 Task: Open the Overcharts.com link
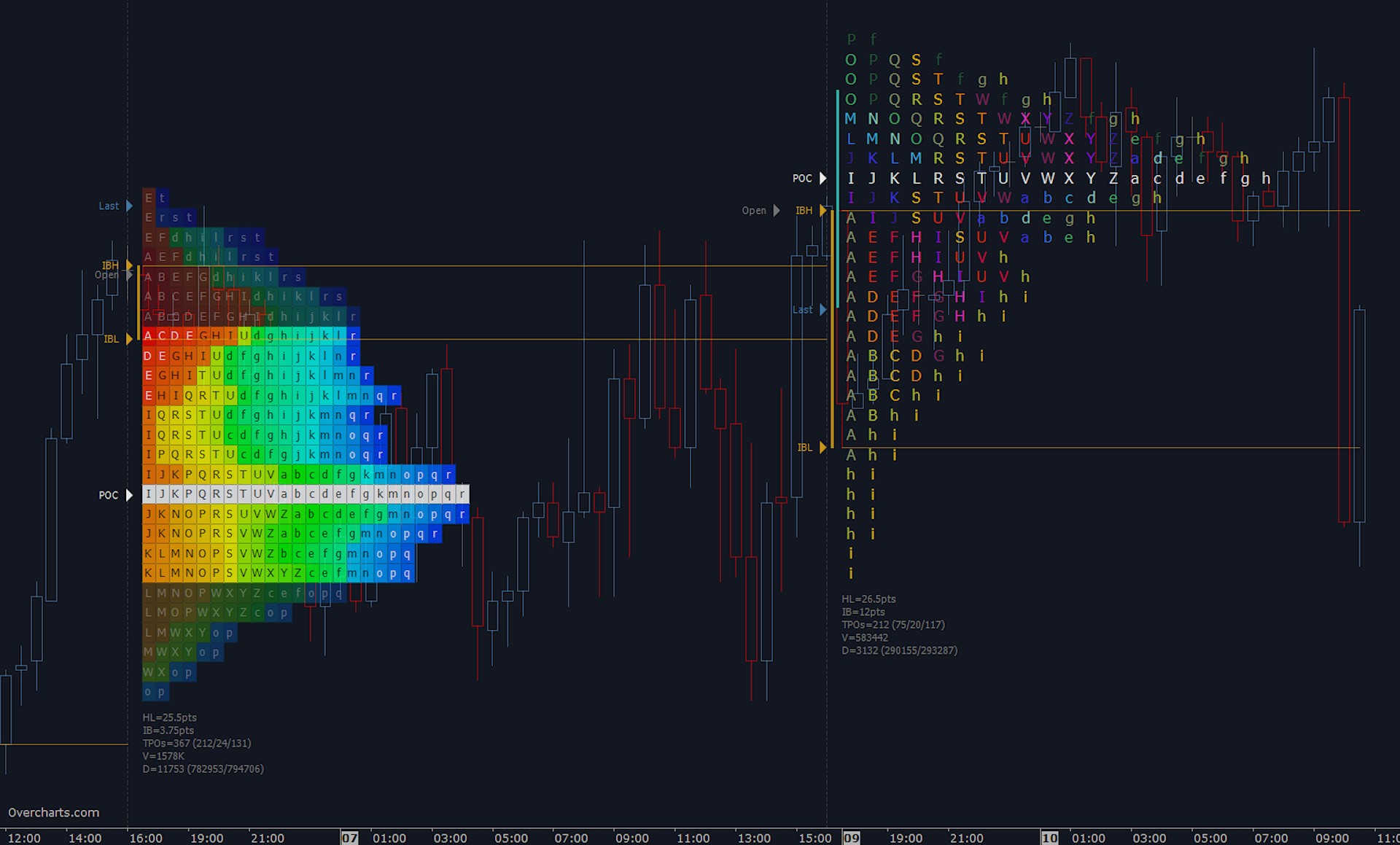point(52,812)
